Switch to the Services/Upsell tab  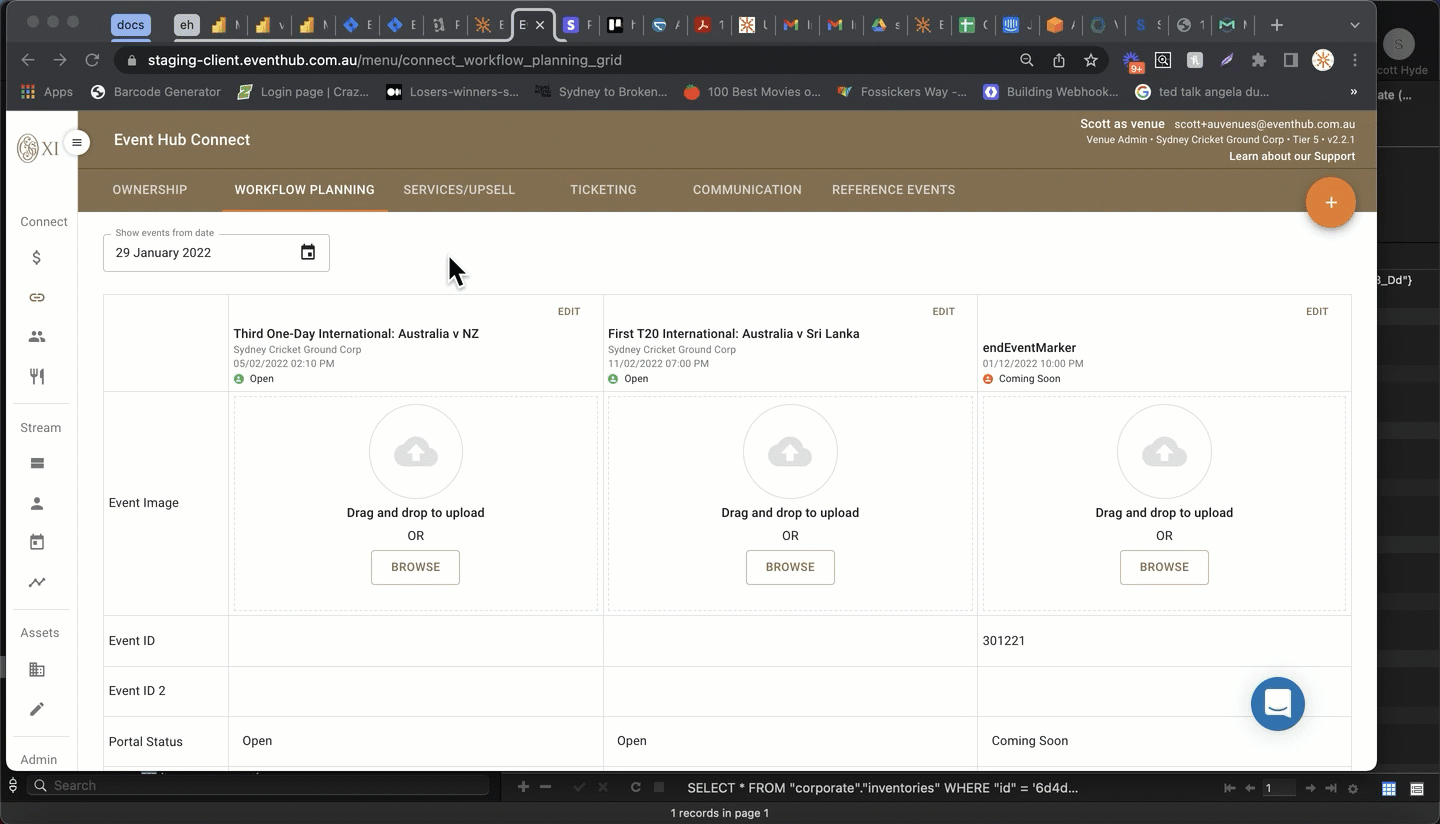(x=459, y=189)
